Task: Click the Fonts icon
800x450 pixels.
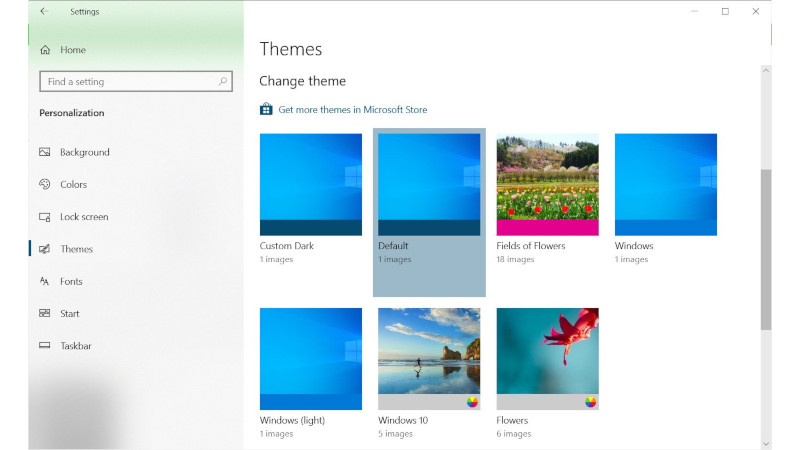Action: point(45,281)
